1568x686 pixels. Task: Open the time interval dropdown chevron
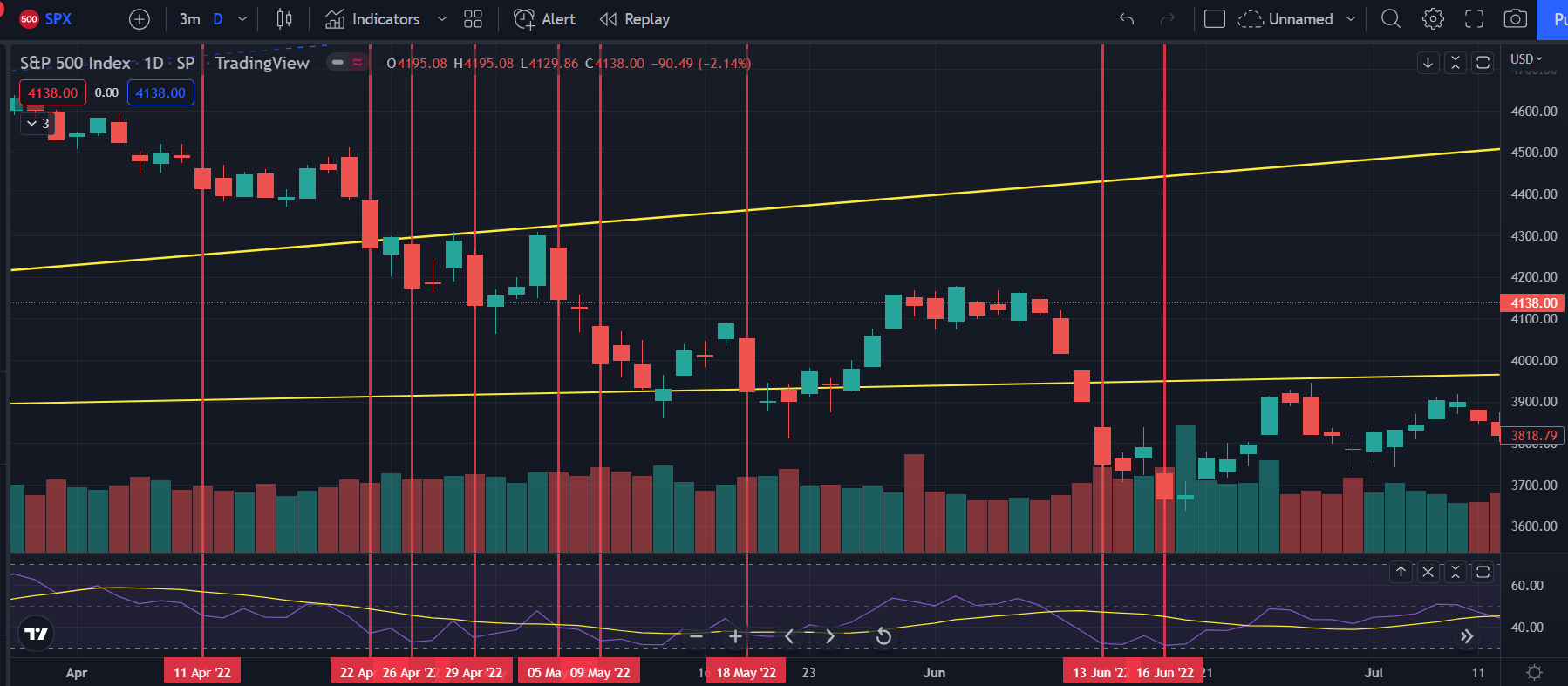tap(242, 19)
